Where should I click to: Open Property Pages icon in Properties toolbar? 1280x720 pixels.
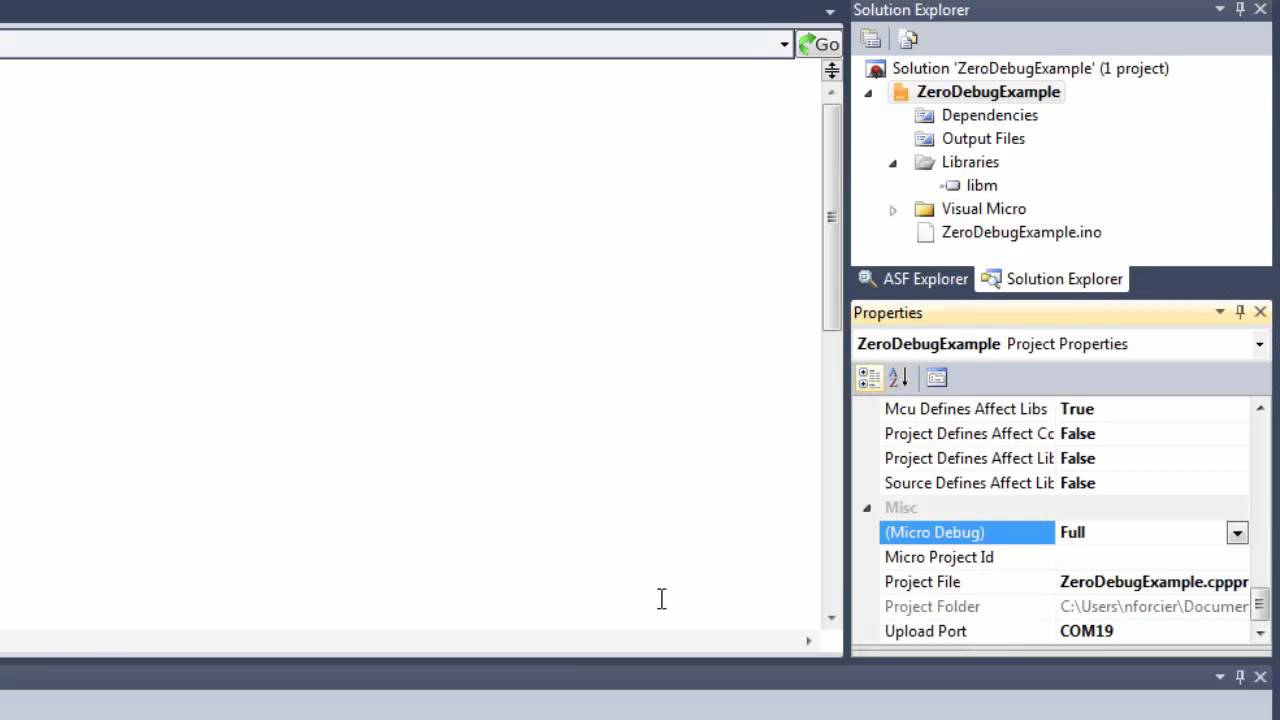(936, 377)
